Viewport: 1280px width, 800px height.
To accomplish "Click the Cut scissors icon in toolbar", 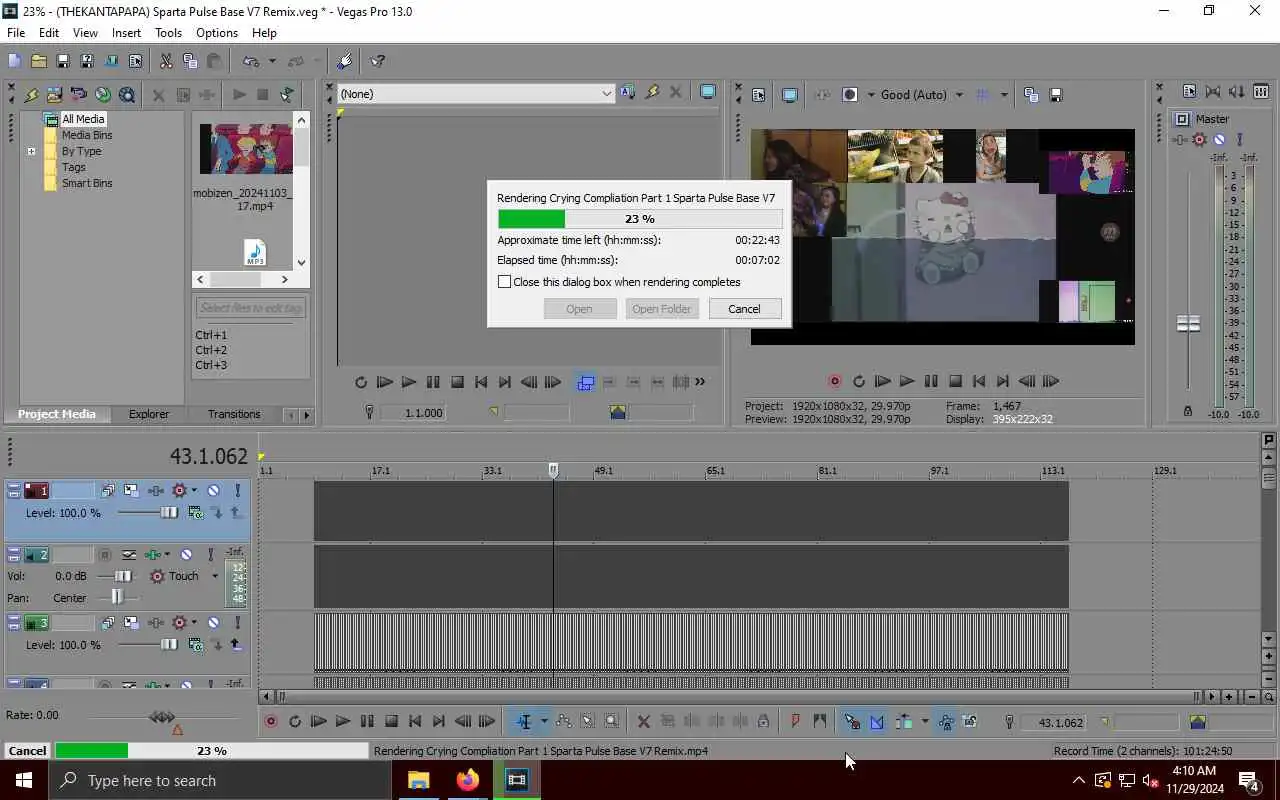I will [x=166, y=61].
